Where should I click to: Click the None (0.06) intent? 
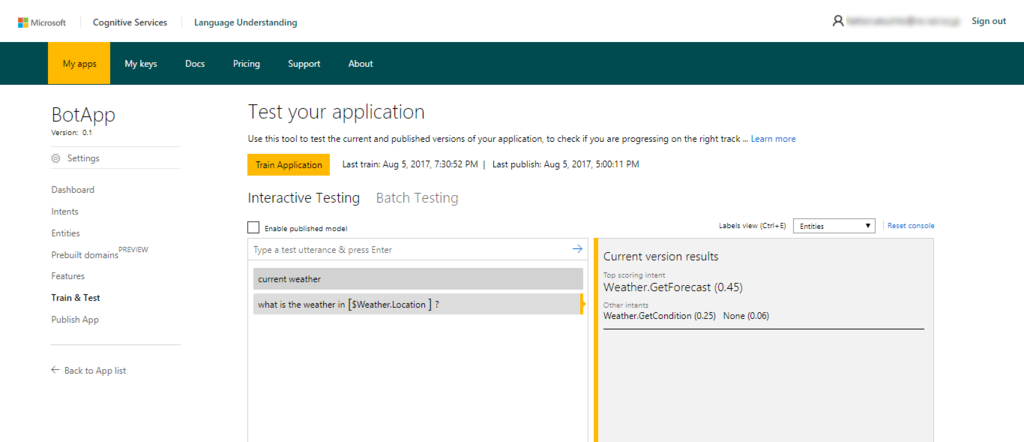746,316
